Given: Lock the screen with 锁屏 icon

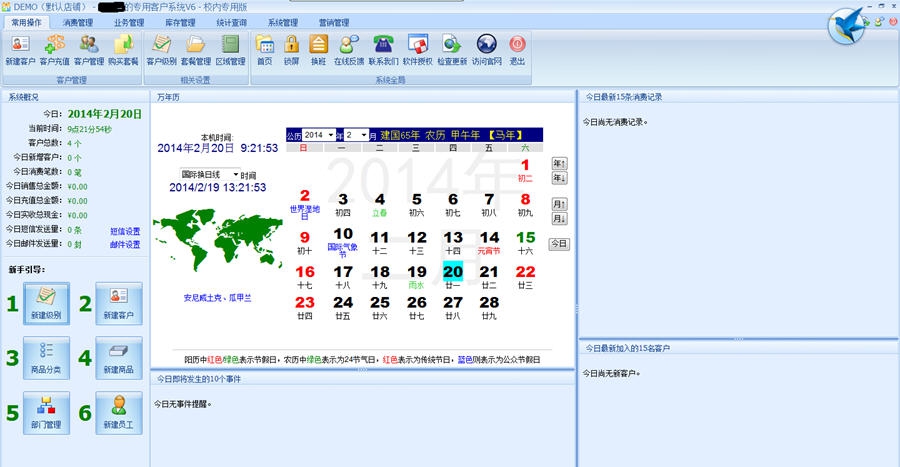Looking at the screenshot, I should click(292, 50).
